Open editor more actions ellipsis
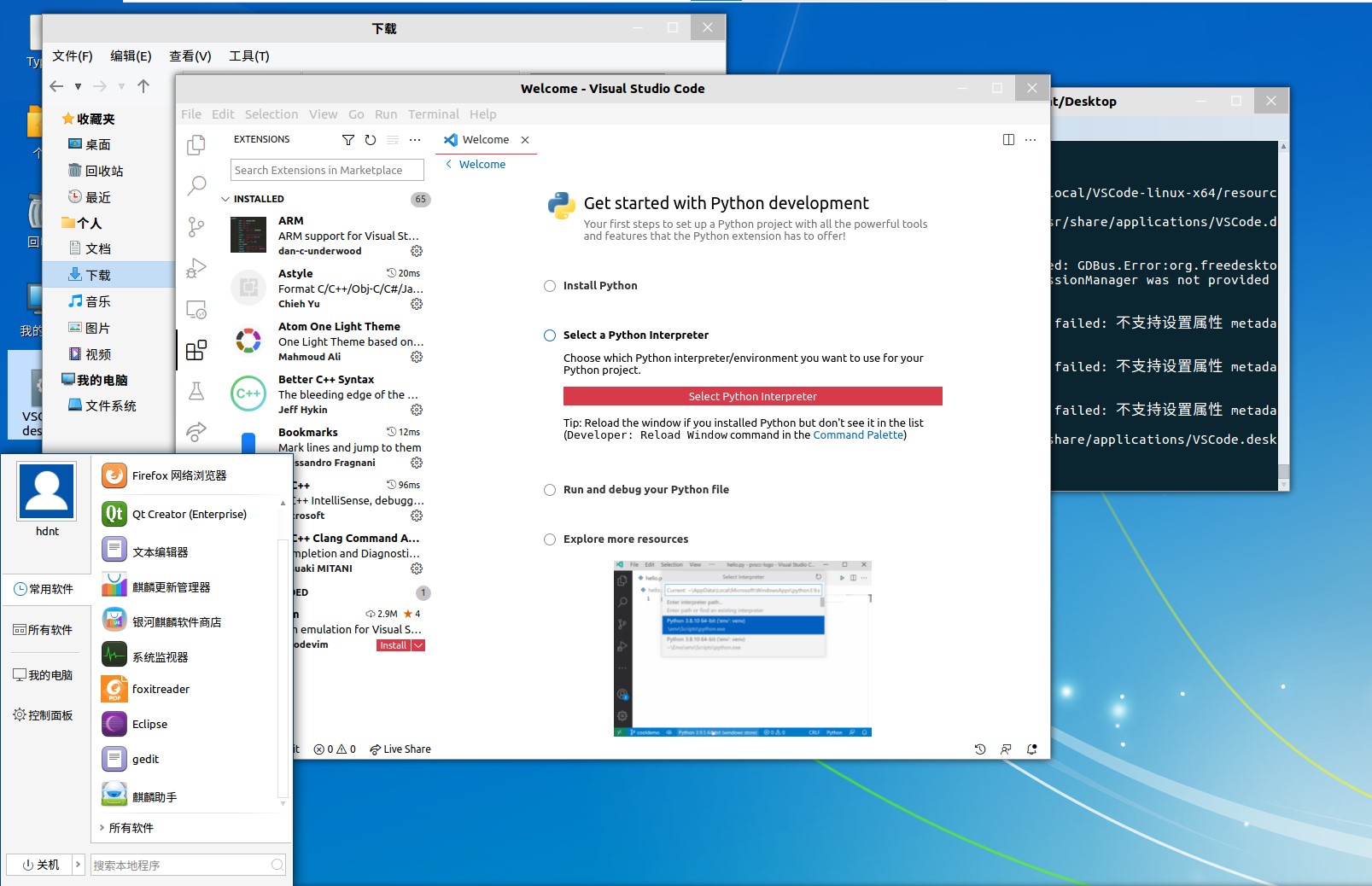 pyautogui.click(x=1030, y=140)
